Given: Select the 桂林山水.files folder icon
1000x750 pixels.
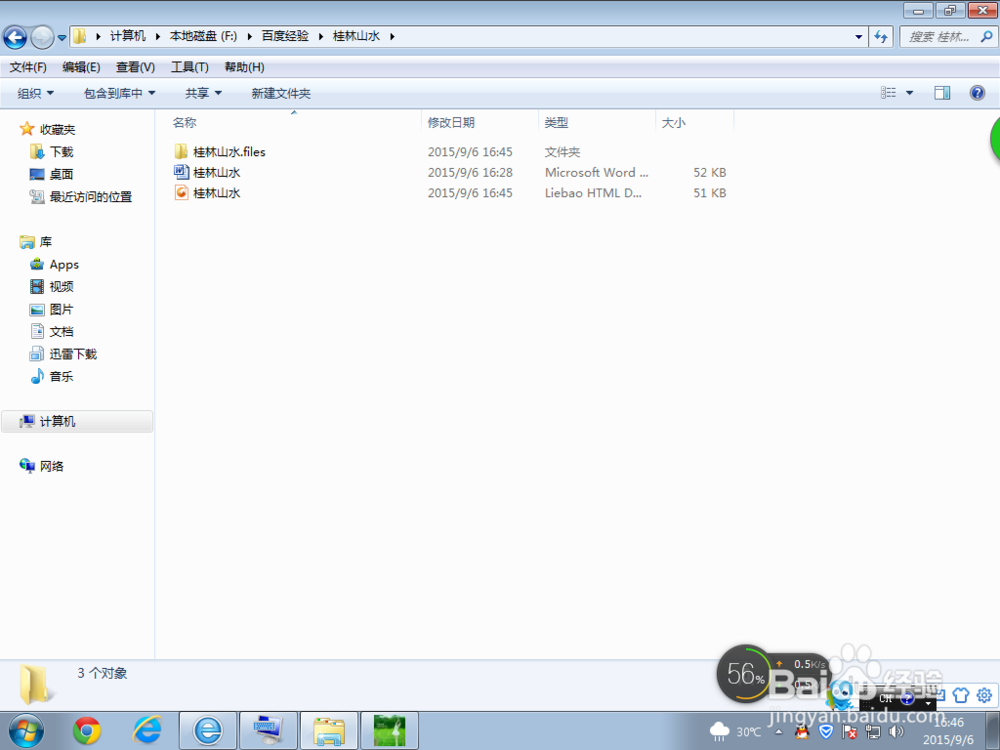Looking at the screenshot, I should [x=181, y=152].
